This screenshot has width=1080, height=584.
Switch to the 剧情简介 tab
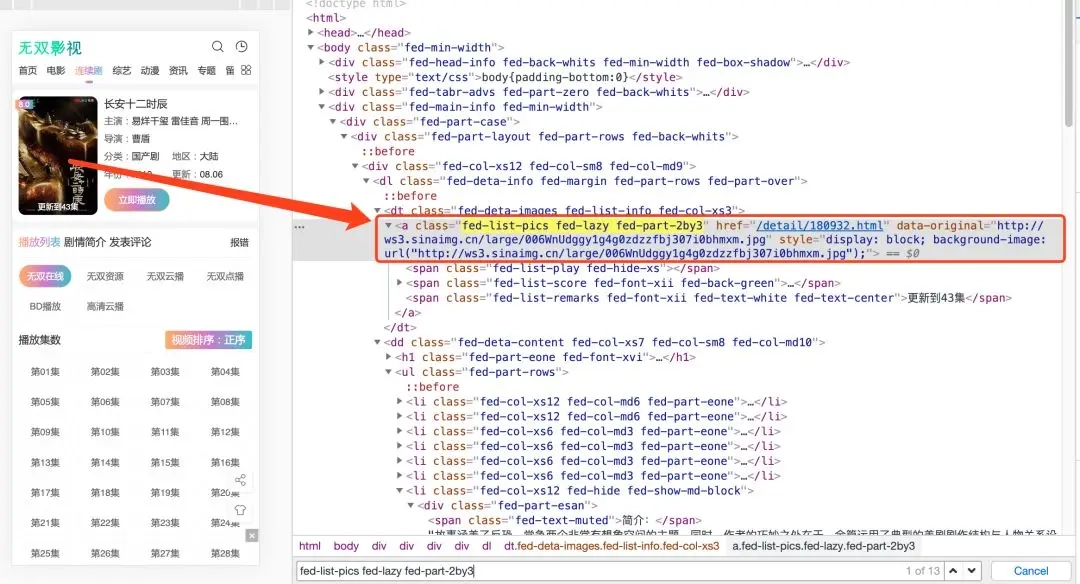tap(84, 242)
